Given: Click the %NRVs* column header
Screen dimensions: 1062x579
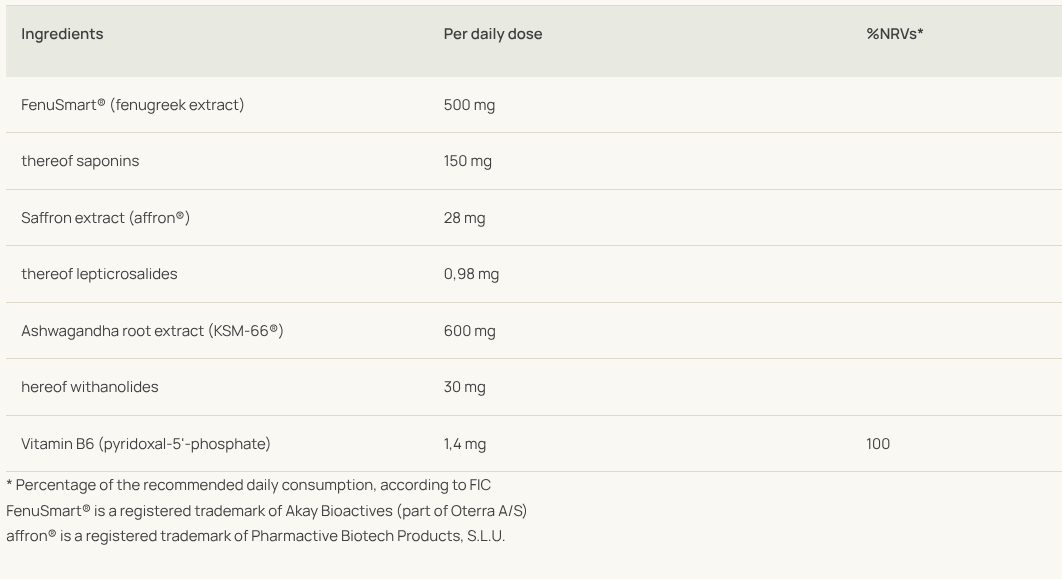Looking at the screenshot, I should point(894,34).
